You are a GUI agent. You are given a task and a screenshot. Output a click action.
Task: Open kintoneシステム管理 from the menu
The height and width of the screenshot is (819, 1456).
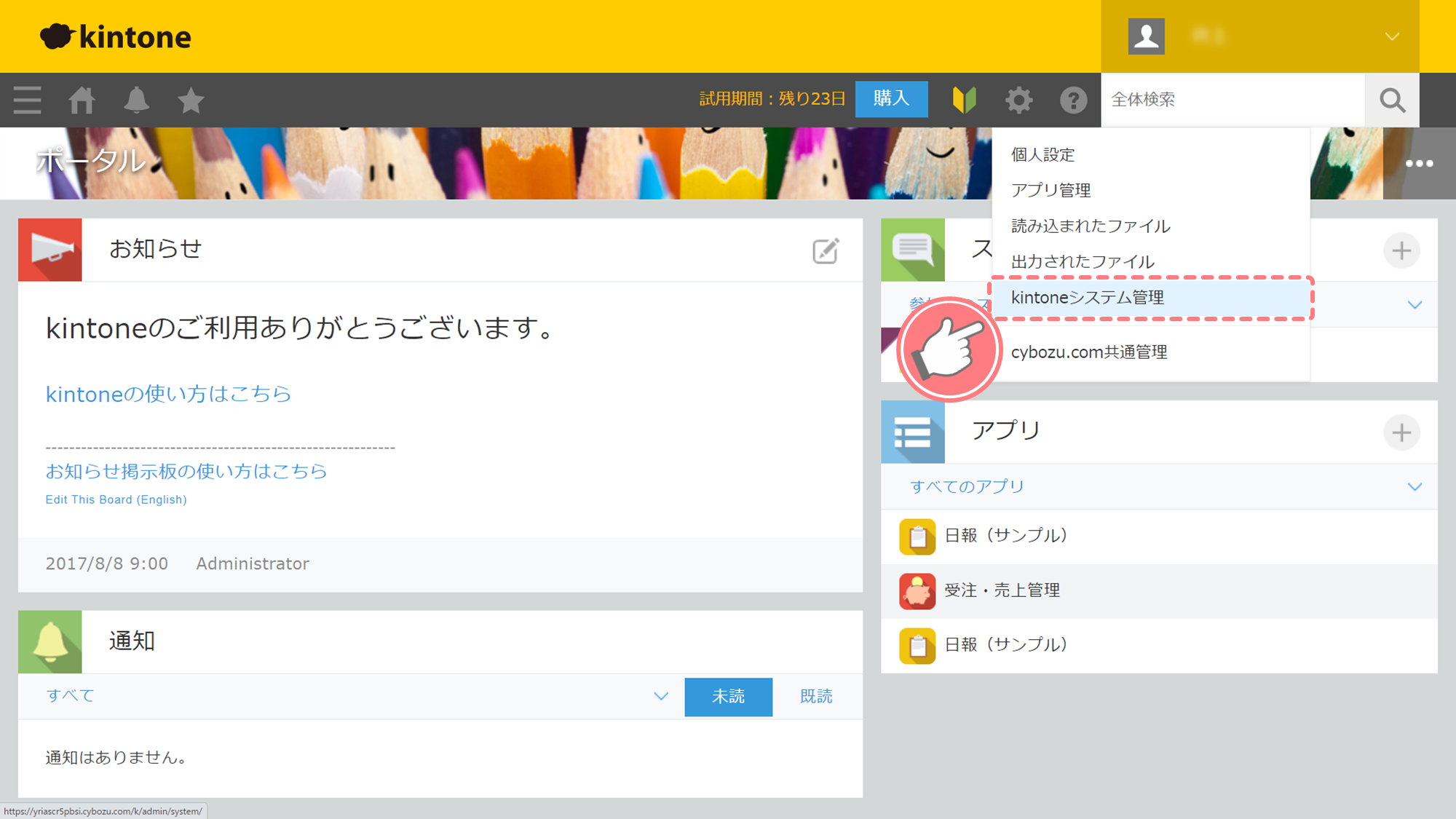click(x=1151, y=298)
